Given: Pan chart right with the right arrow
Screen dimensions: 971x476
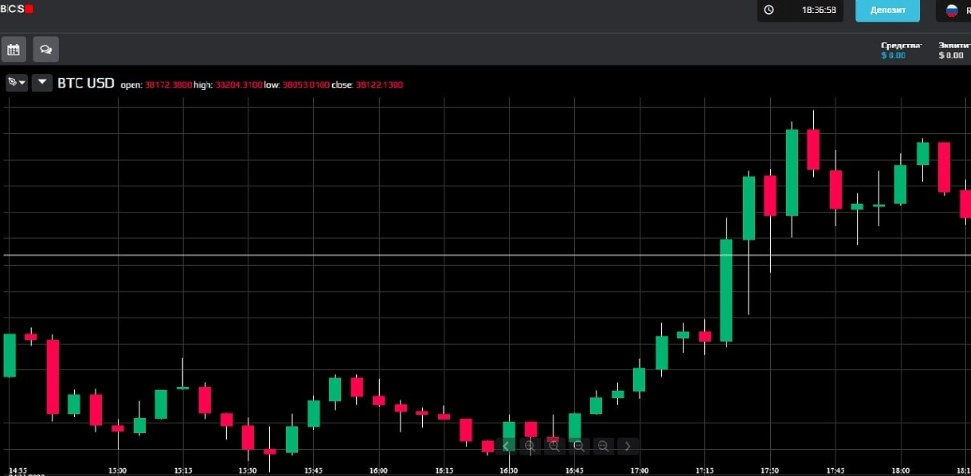Looking at the screenshot, I should coord(627,446).
